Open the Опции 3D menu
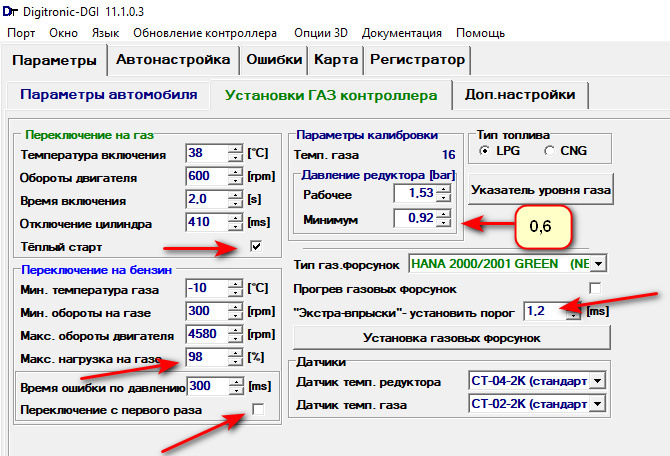Screen dimensions: 670x456 coord(320,33)
